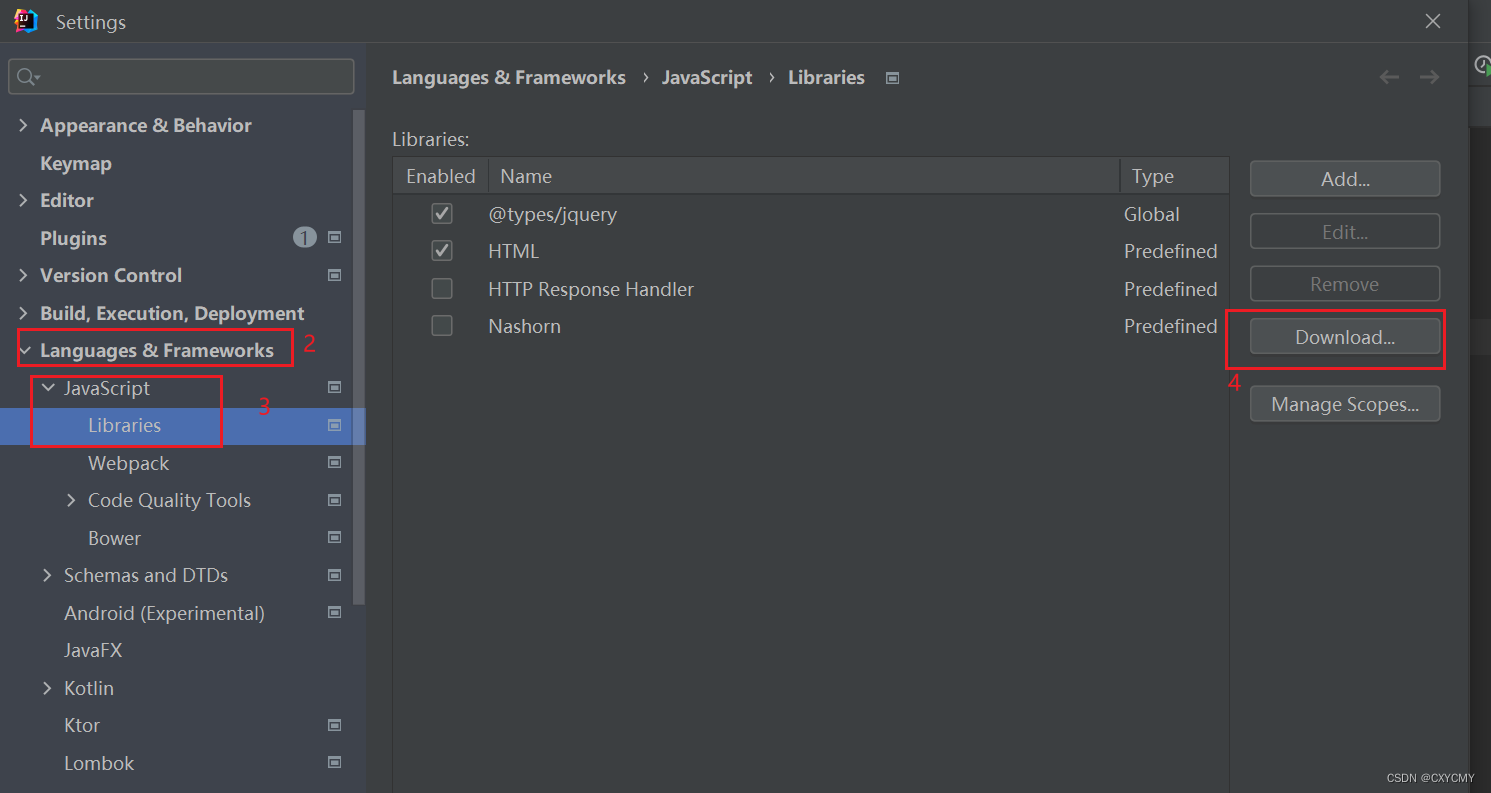This screenshot has width=1491, height=793.
Task: Click the magnifier icon in the settings search box
Action: click(x=28, y=76)
